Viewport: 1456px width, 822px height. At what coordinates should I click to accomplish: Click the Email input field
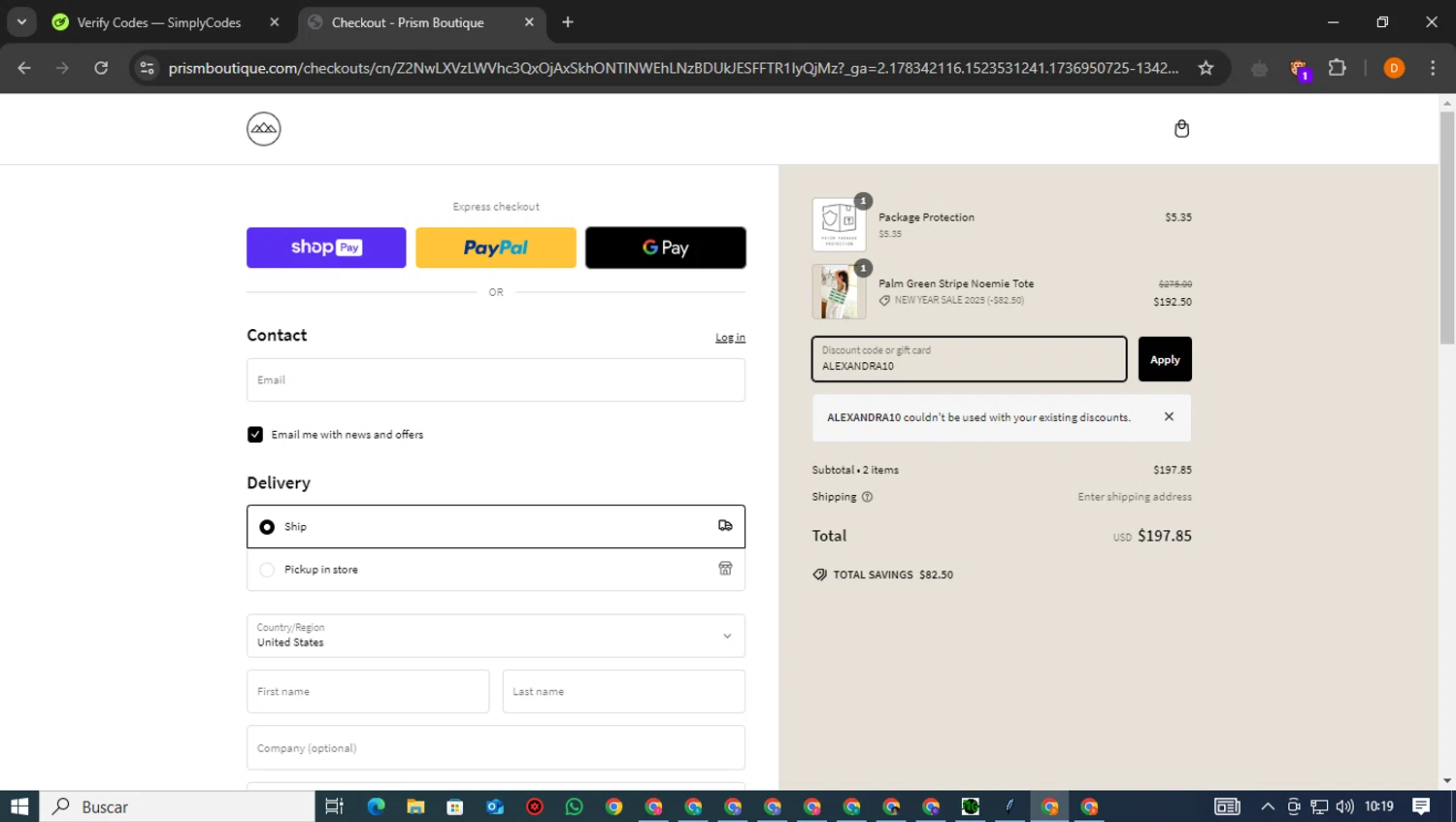tap(496, 379)
